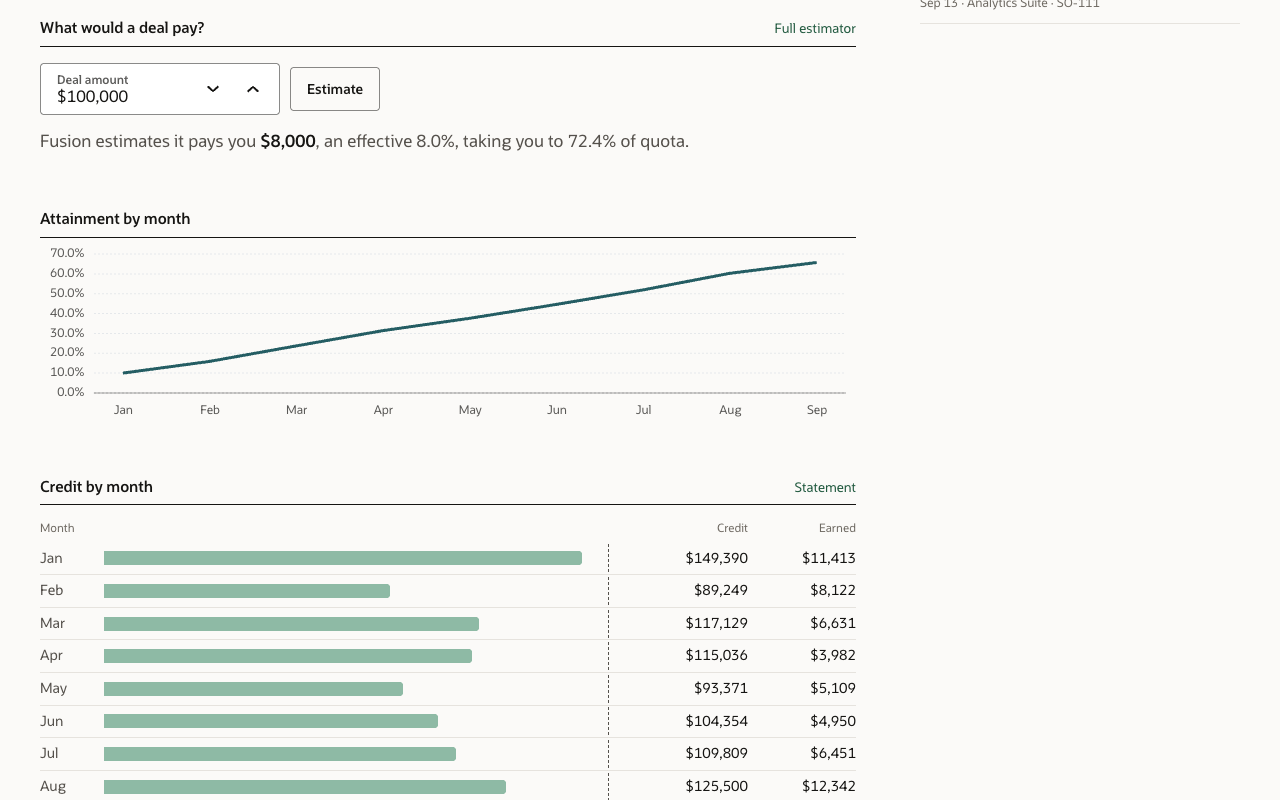
Task: Increase the Deal amount with up chevron
Action: (253, 89)
